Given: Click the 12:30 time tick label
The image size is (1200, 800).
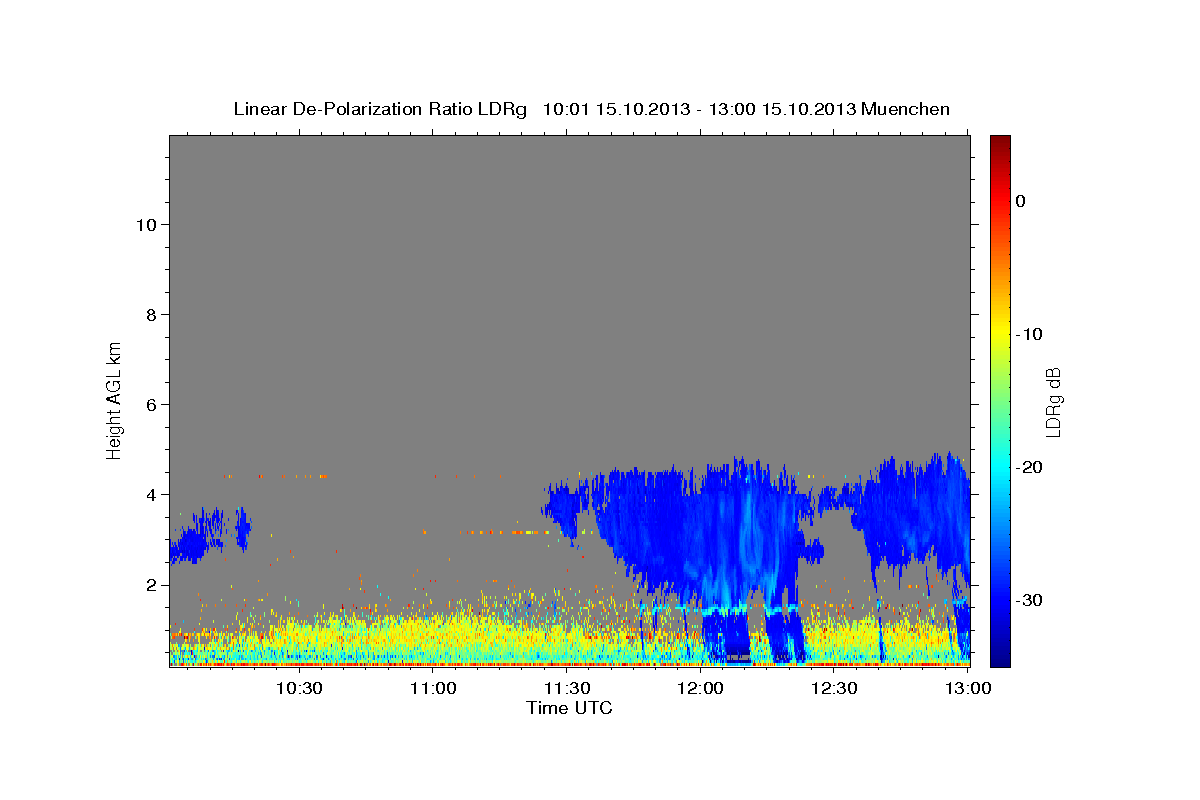Looking at the screenshot, I should tap(834, 689).
